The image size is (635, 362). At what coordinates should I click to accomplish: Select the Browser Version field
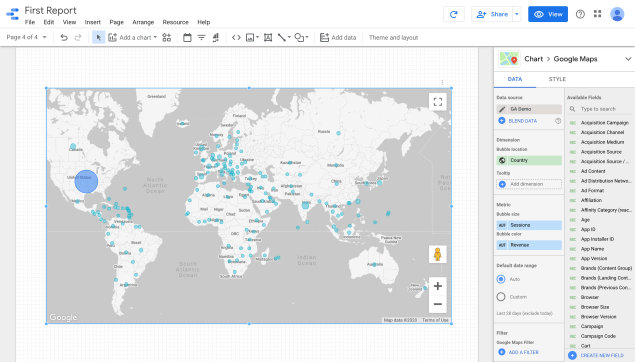pyautogui.click(x=599, y=317)
